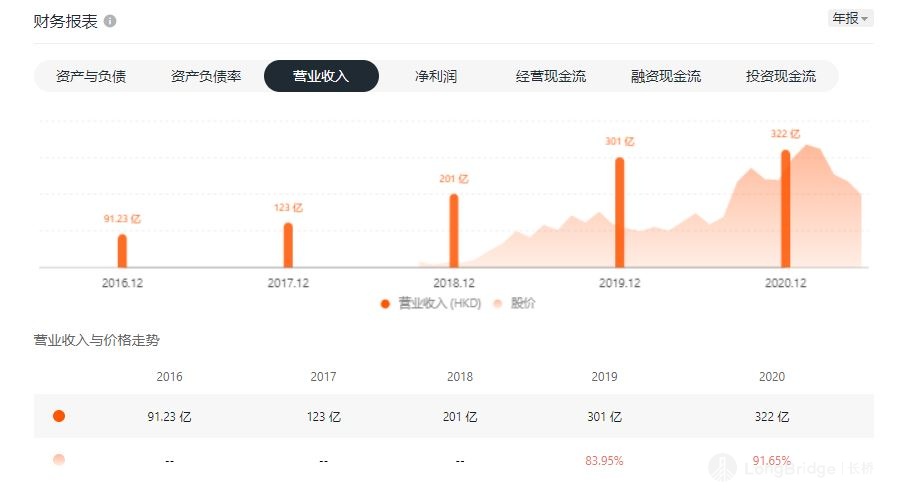Switch to the 资产负债率 tab
This screenshot has width=899, height=500.
click(x=206, y=76)
